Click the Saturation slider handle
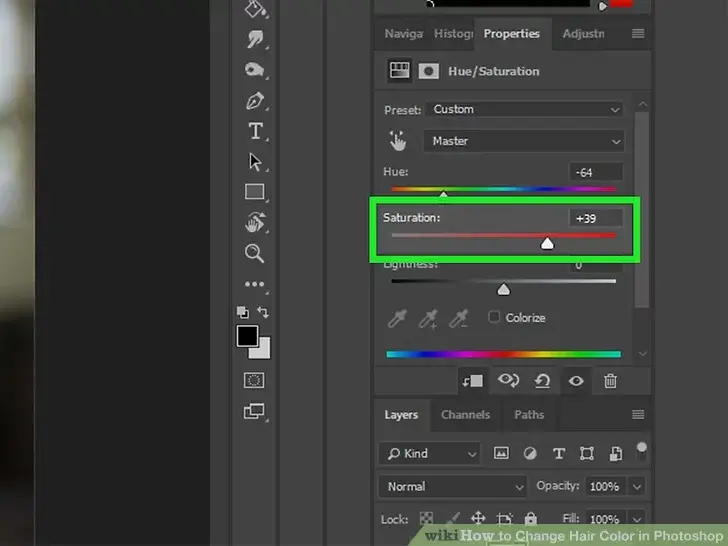 tap(547, 243)
